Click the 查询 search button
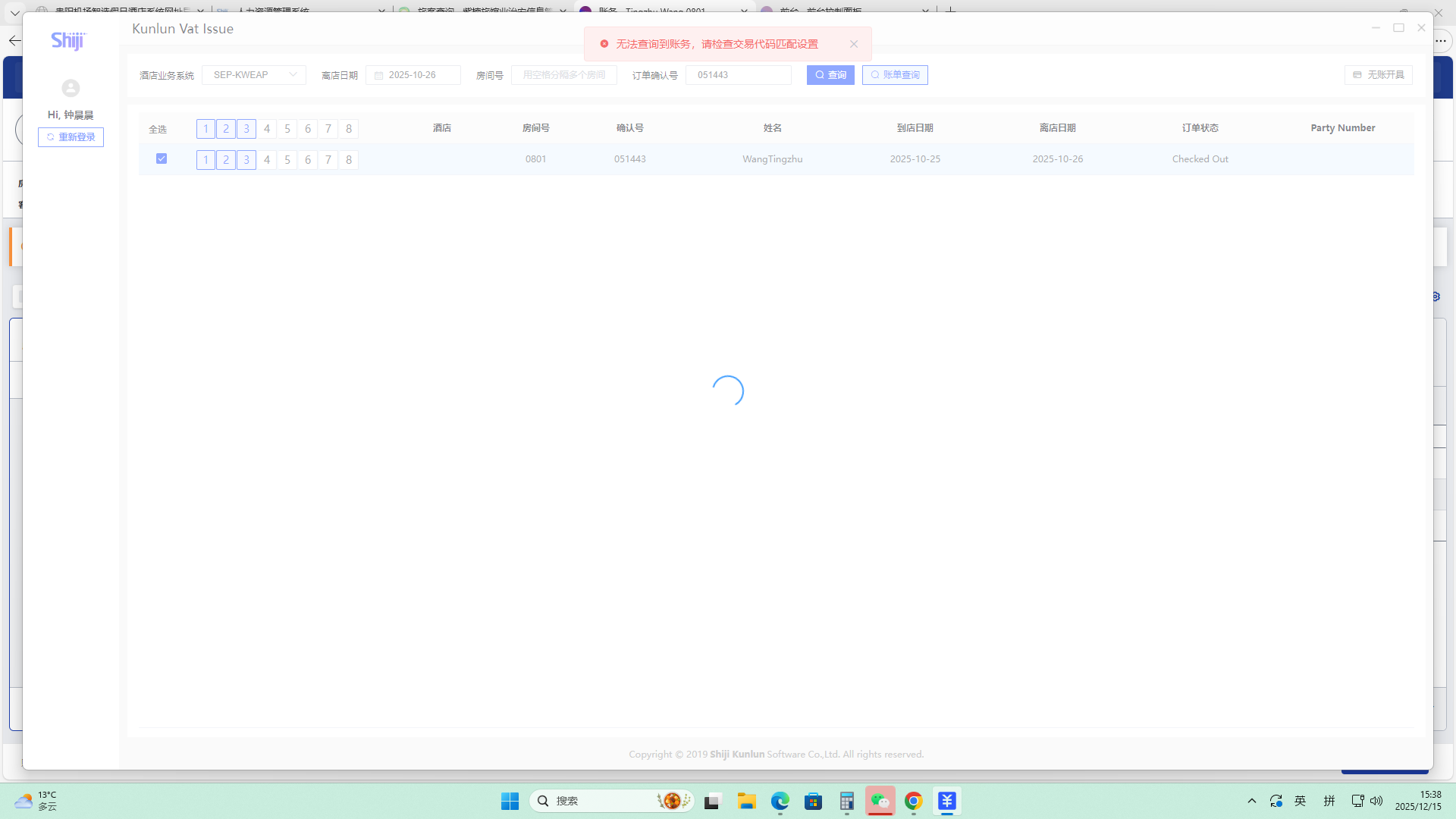 pyautogui.click(x=830, y=75)
